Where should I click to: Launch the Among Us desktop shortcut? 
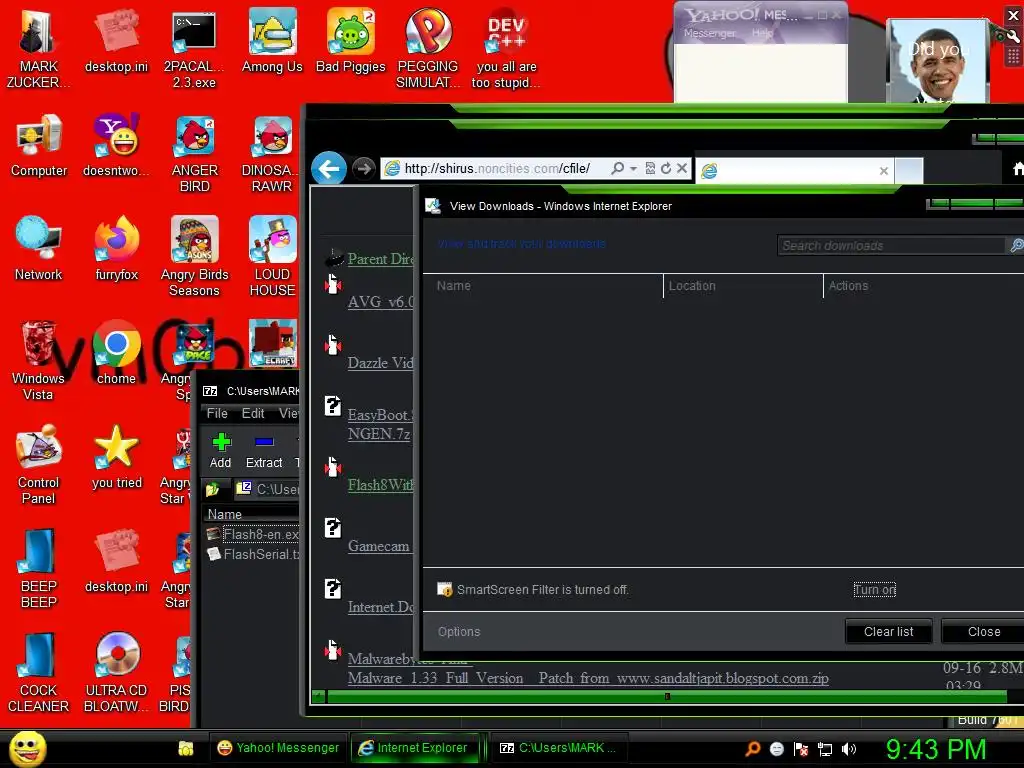click(x=272, y=40)
